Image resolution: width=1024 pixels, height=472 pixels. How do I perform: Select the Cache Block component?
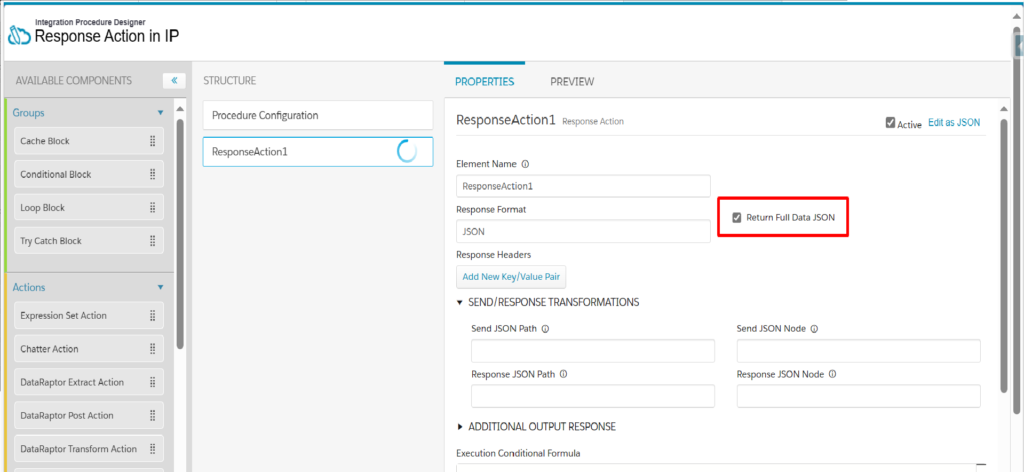click(89, 141)
